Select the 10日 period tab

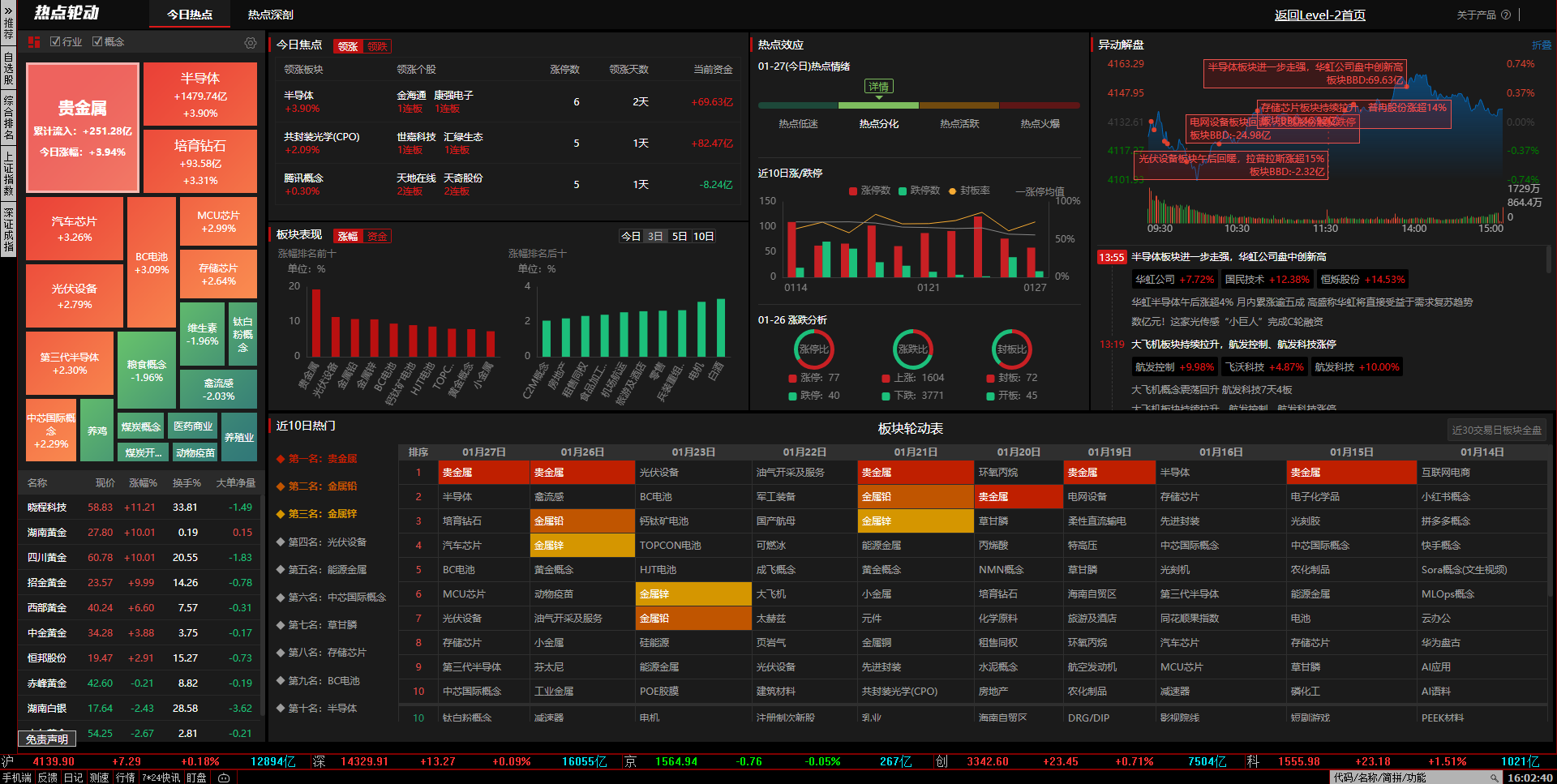click(x=703, y=236)
